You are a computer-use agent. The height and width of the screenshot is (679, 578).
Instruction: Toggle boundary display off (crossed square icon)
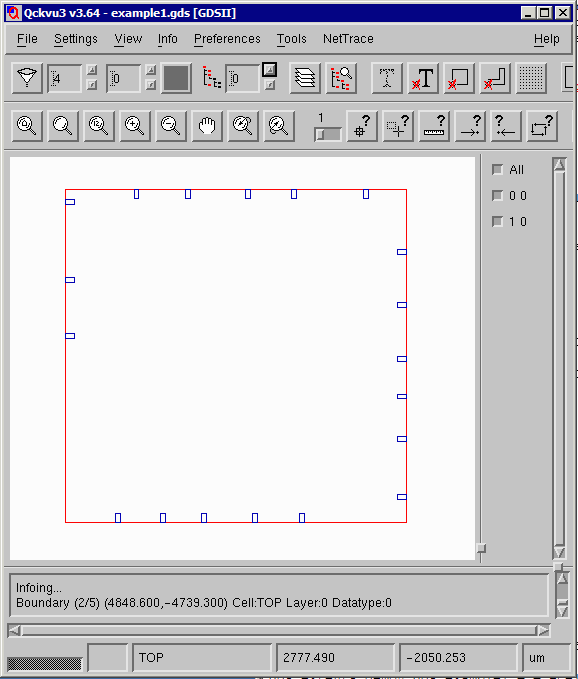459,78
